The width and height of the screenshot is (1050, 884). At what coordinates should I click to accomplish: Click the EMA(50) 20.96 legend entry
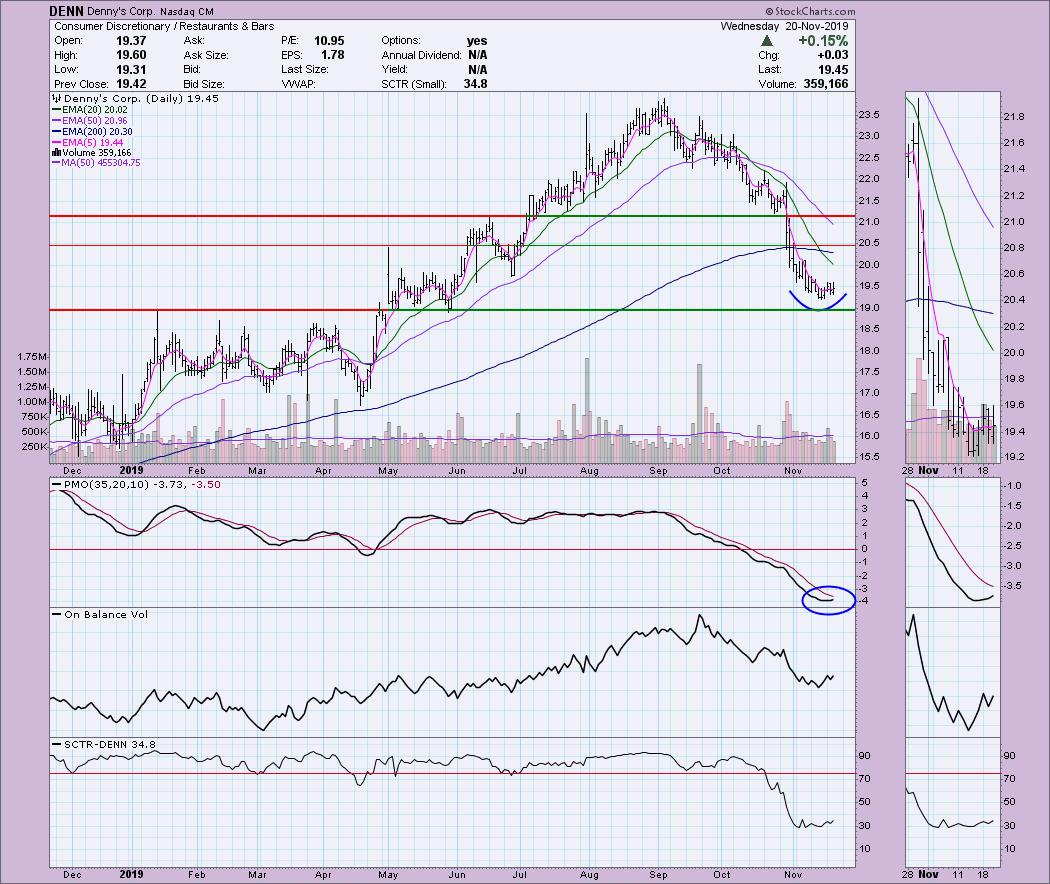coord(90,121)
